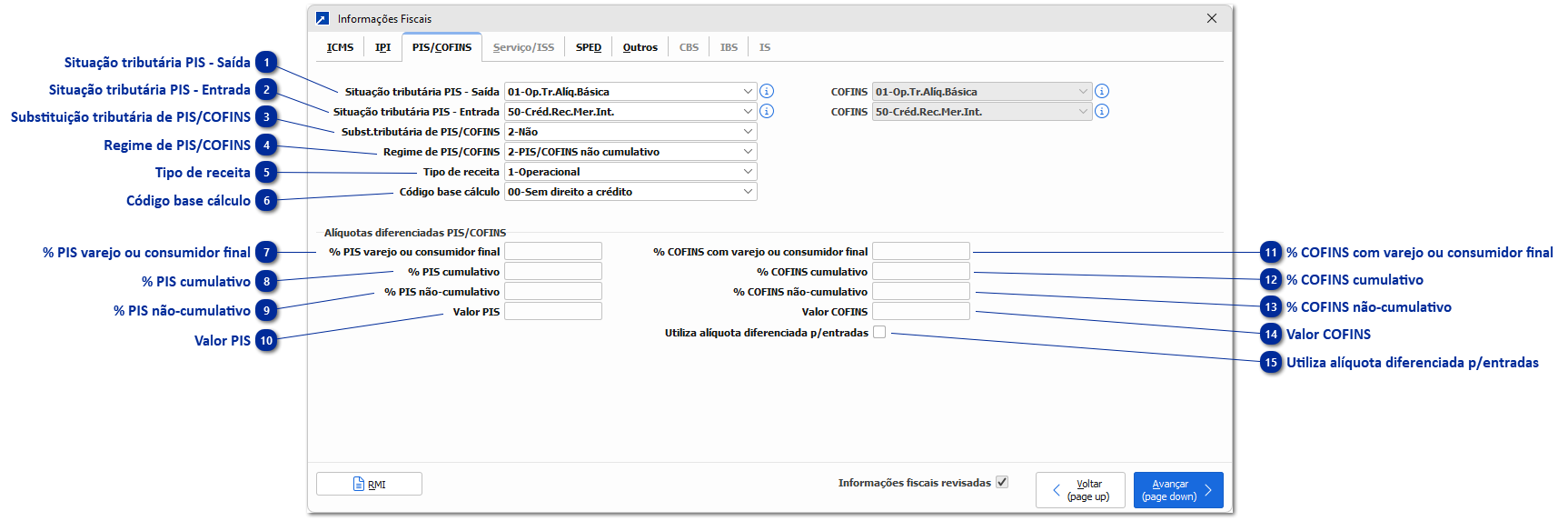1568x521 pixels.
Task: Select the PIS/COFINS tab
Action: coord(442,47)
